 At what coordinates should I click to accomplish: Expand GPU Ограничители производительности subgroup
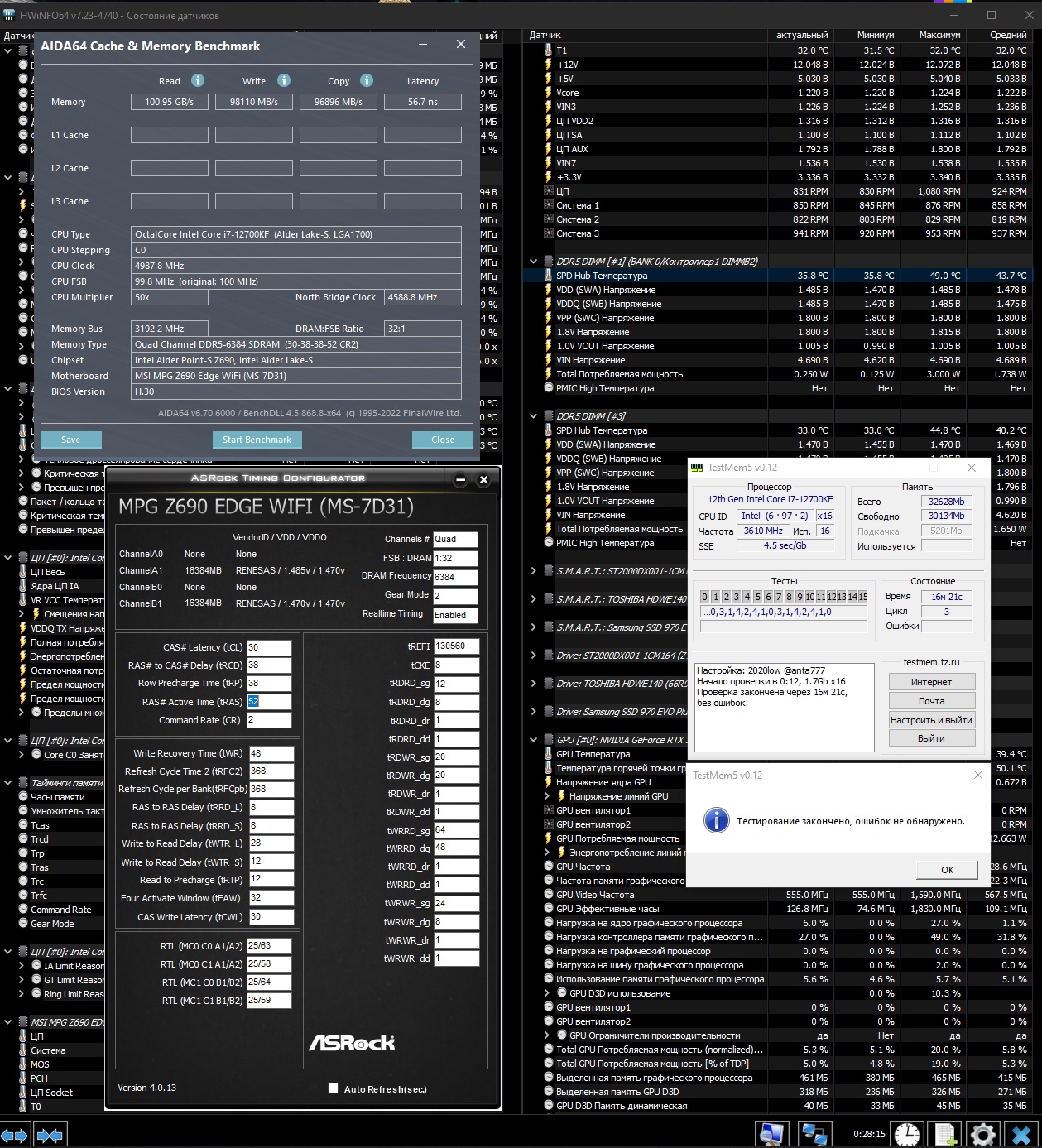[547, 1035]
